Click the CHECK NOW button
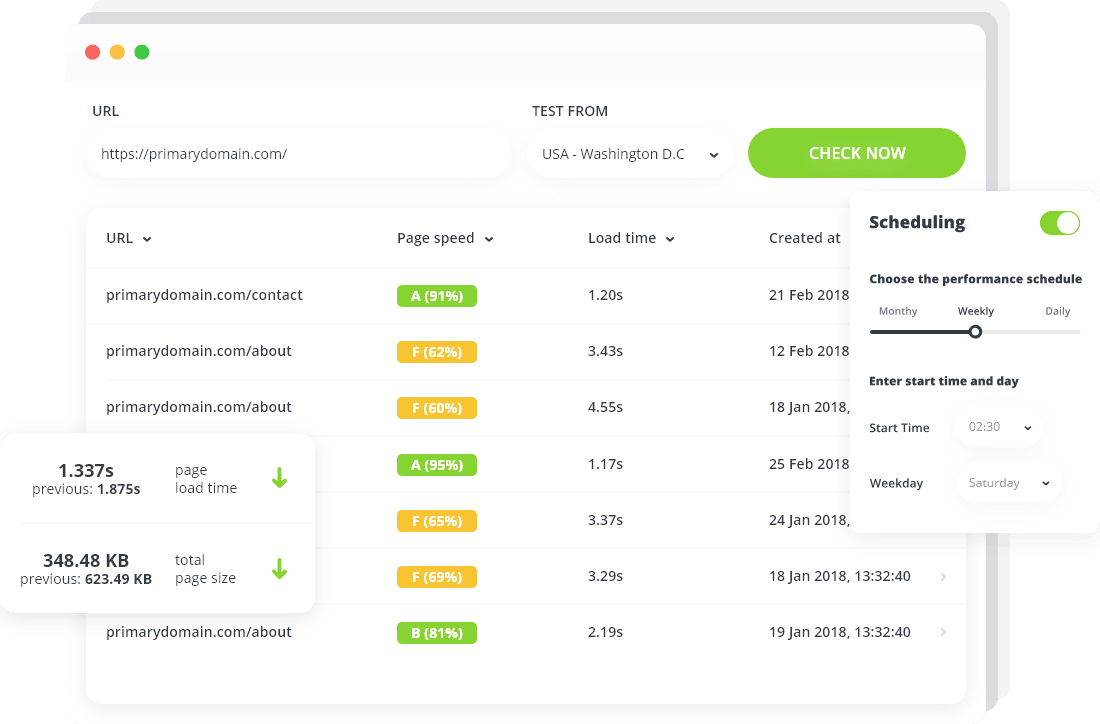Screen dimensions: 1100x724 pos(857,153)
